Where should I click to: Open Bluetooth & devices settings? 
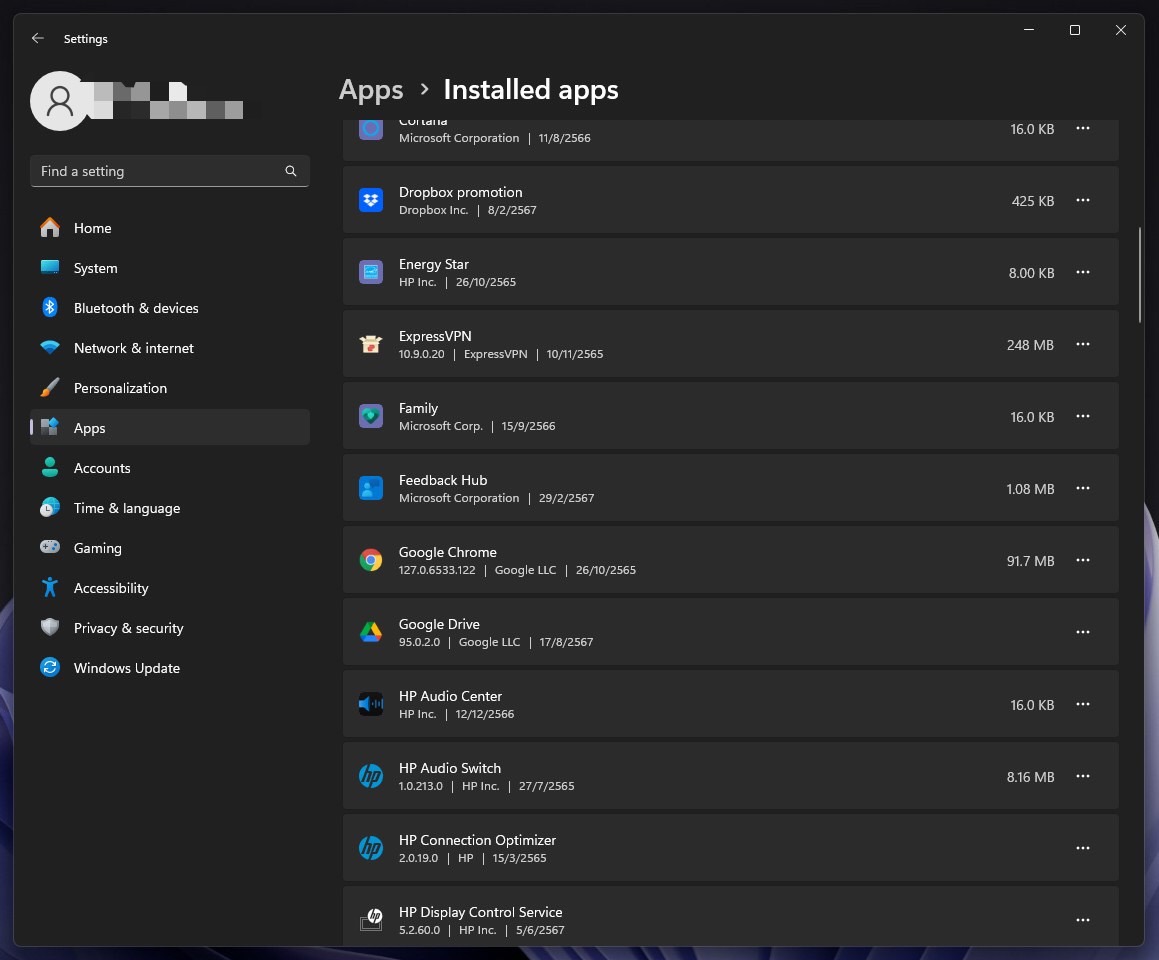click(169, 308)
